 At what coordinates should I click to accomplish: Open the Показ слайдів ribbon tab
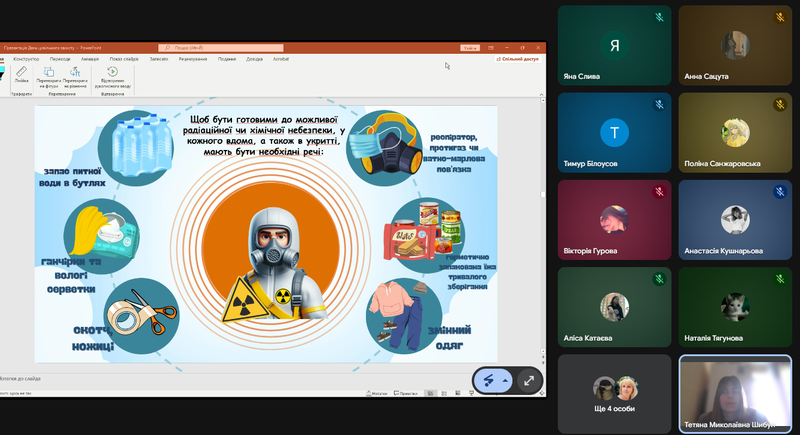123,59
